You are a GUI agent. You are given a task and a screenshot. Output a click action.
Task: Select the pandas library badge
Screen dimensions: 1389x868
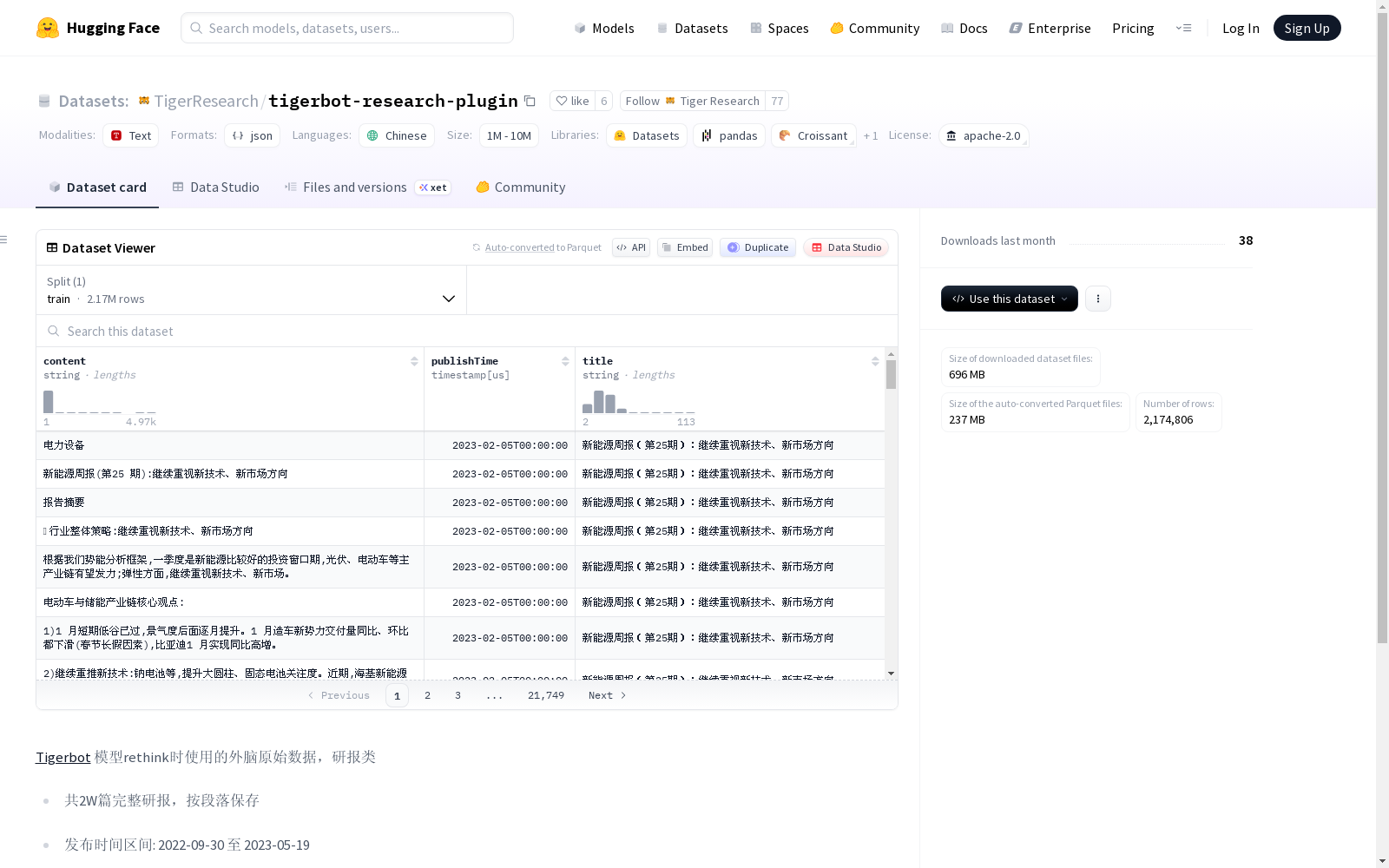pos(728,135)
